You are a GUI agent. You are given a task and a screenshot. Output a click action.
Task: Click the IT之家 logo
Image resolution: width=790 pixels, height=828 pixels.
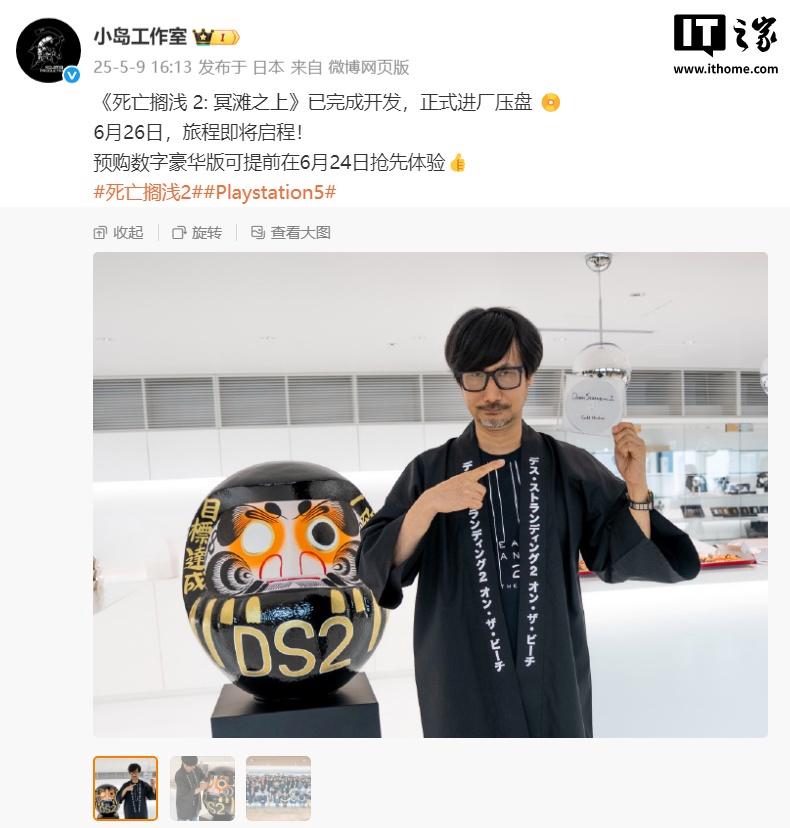726,35
